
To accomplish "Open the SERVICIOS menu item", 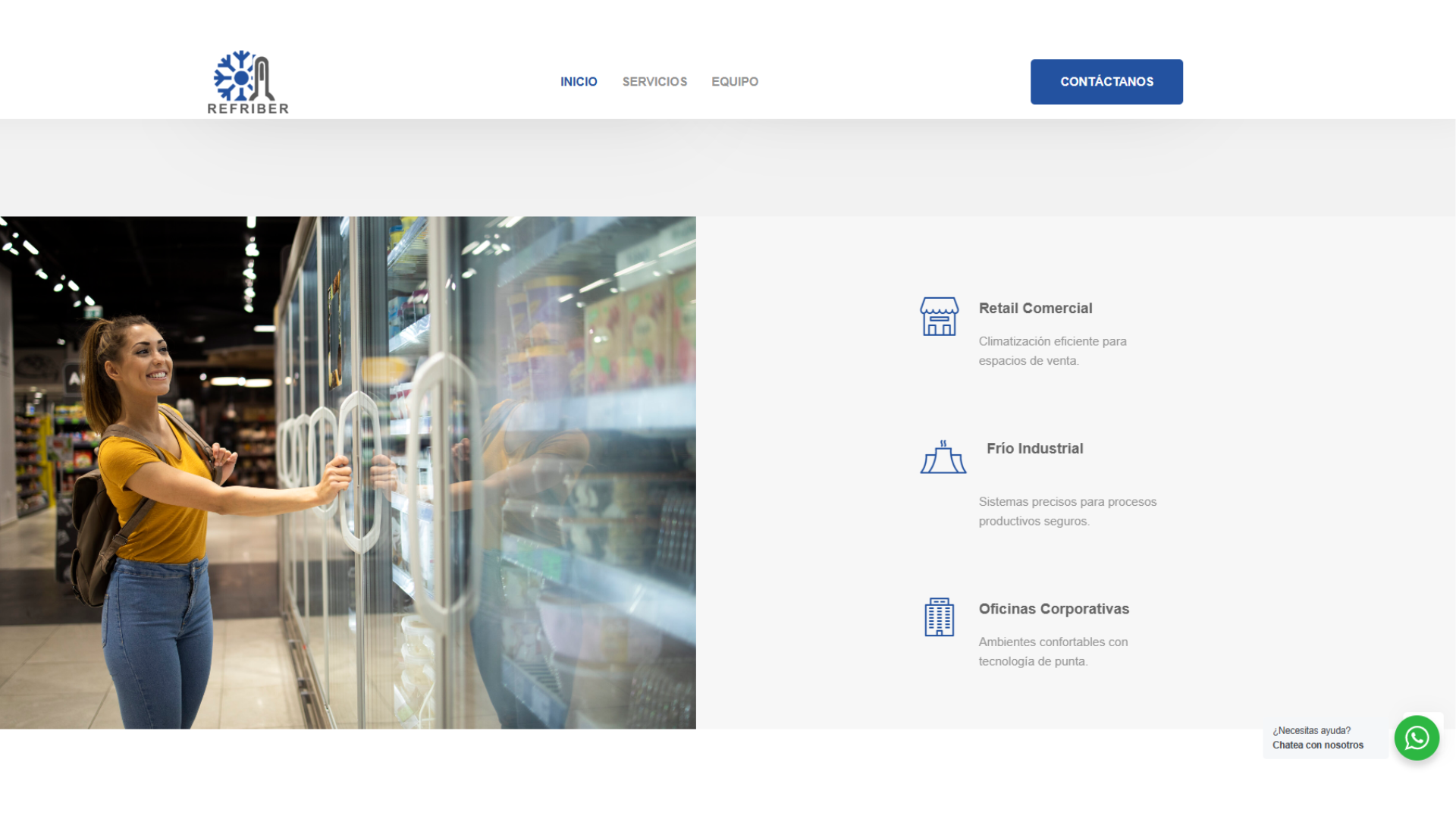I will (654, 82).
